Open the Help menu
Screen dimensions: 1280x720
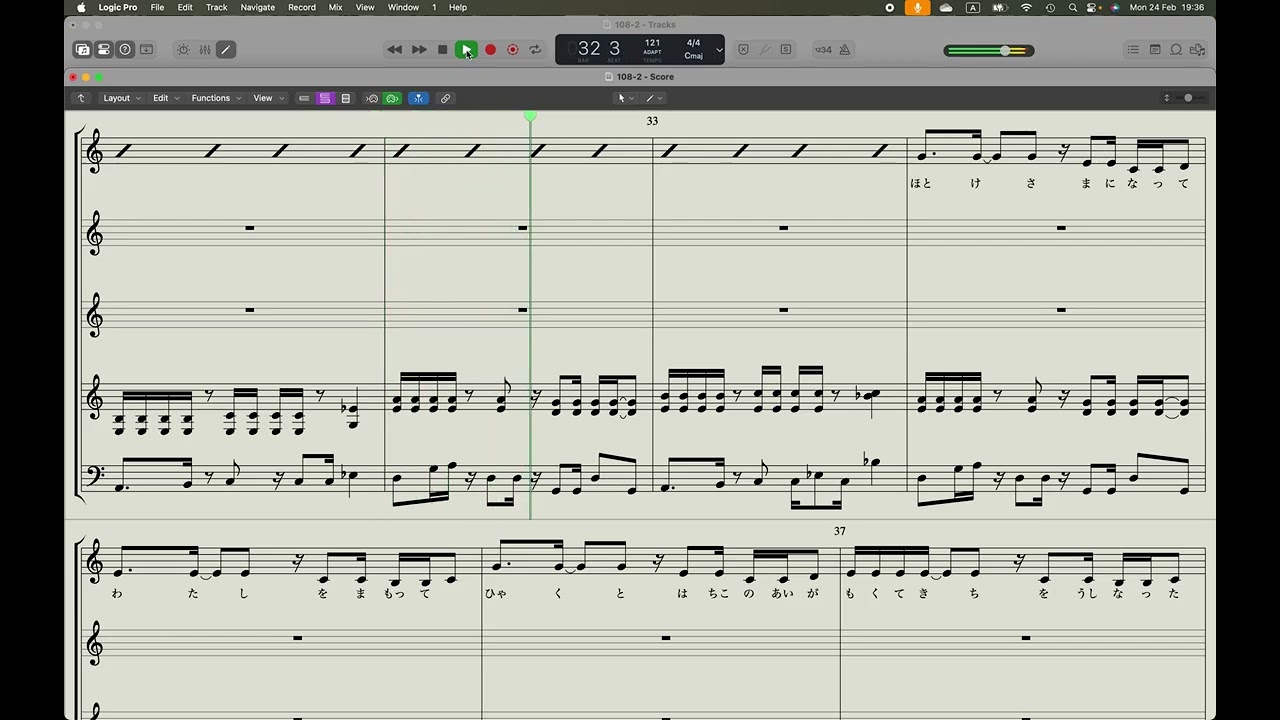pos(457,7)
